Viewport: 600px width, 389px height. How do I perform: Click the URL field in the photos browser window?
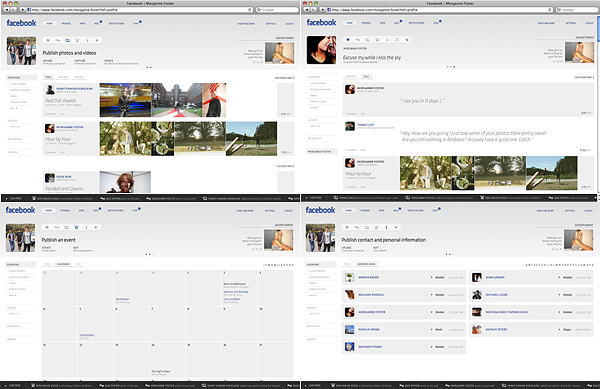[139, 10]
